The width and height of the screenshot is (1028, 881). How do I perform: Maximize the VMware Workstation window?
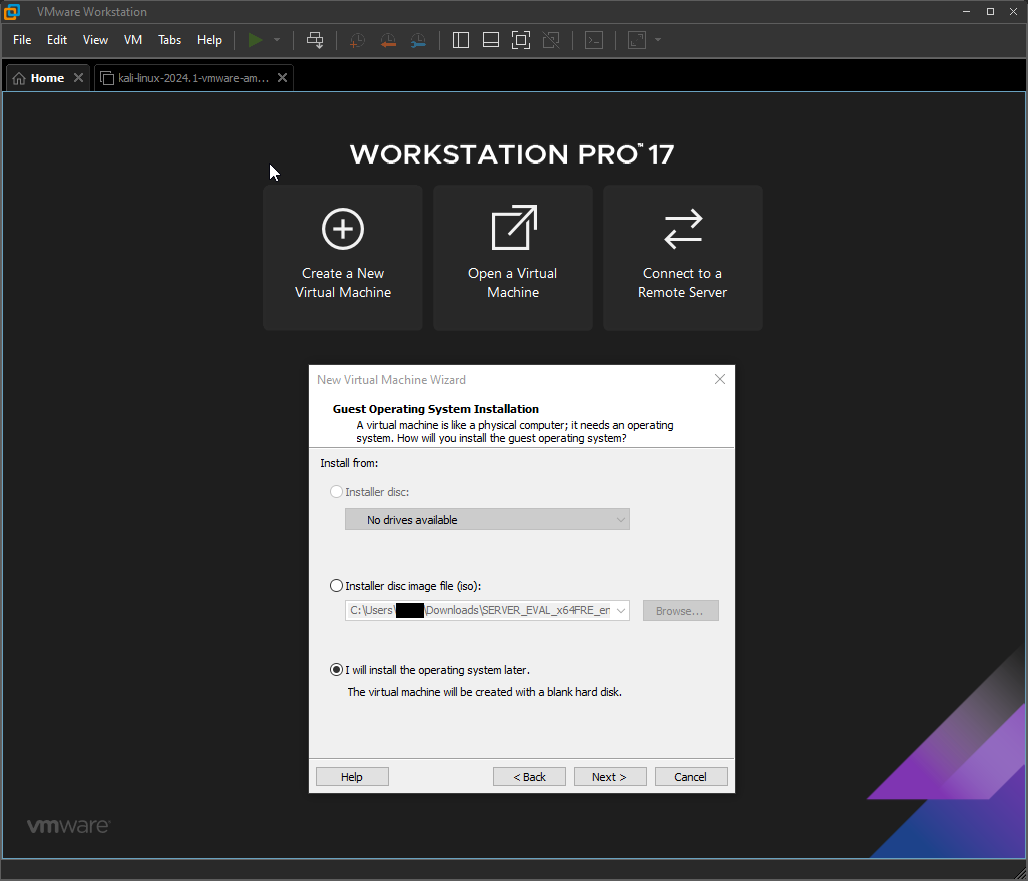[990, 12]
